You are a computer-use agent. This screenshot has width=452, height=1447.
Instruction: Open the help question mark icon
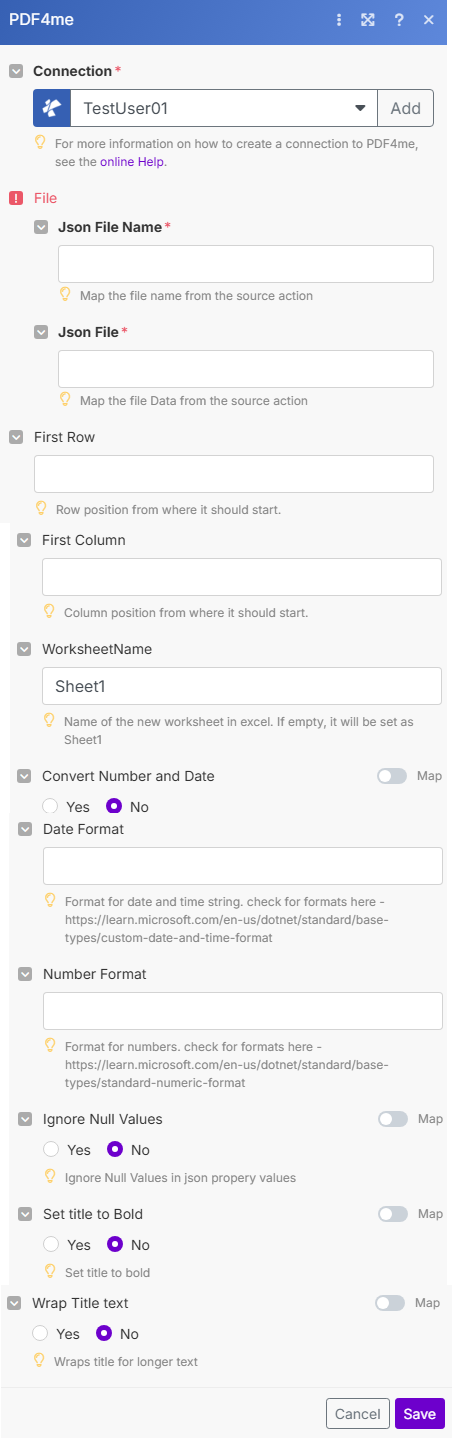pyautogui.click(x=399, y=20)
